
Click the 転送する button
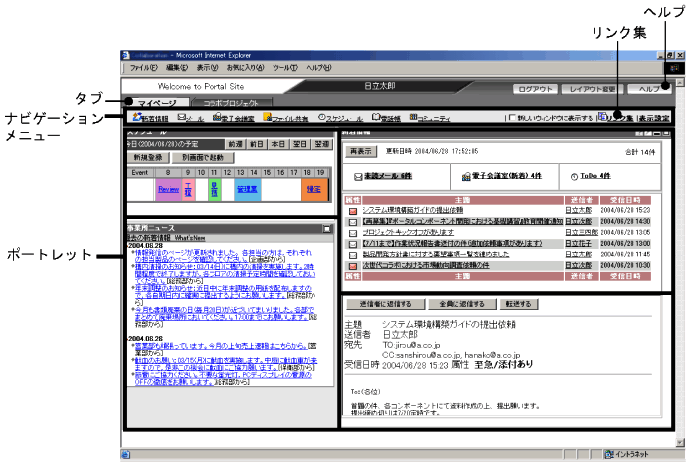[x=519, y=304]
